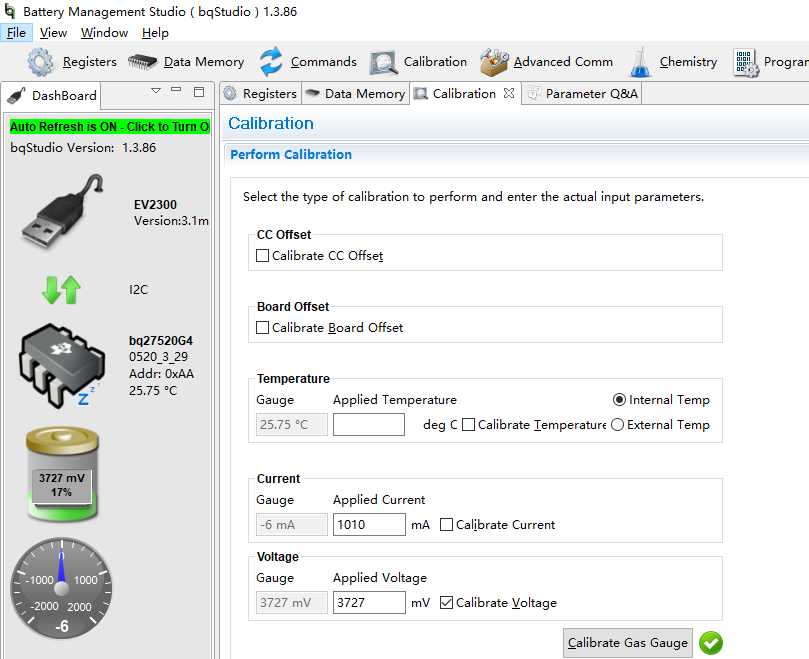Image resolution: width=809 pixels, height=659 pixels.
Task: Click the bq27520G4 device name text
Action: [161, 341]
